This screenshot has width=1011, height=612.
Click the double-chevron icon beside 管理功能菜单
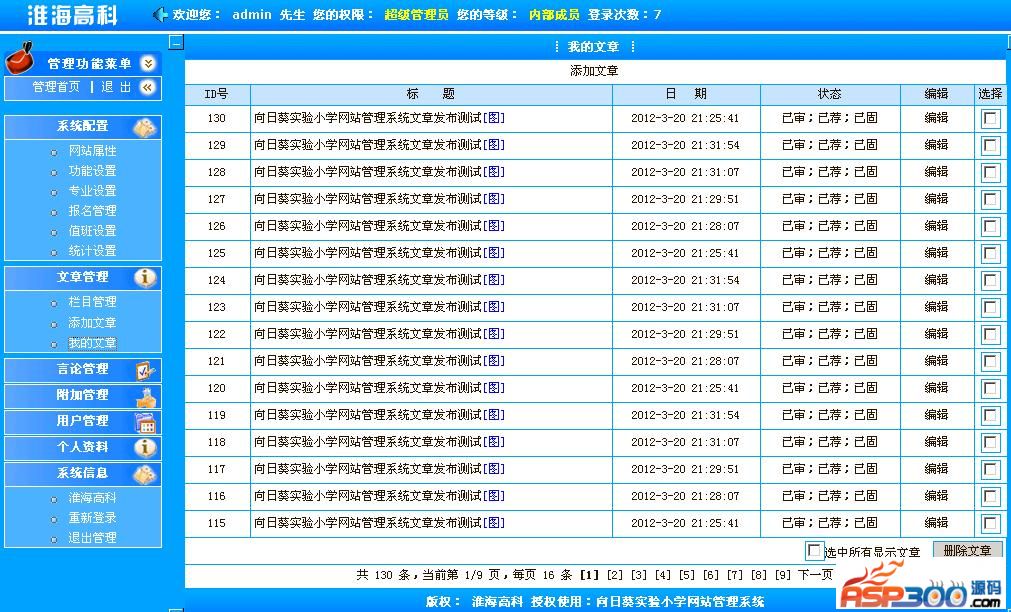(148, 63)
